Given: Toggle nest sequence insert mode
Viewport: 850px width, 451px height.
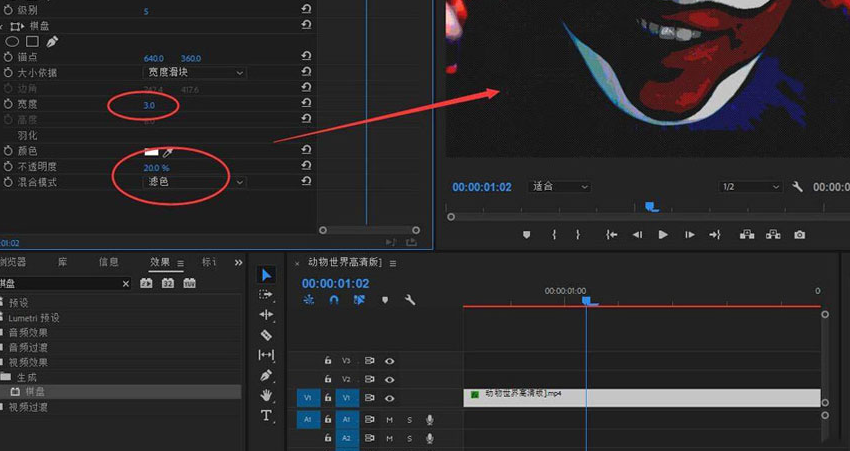Looking at the screenshot, I should [308, 300].
